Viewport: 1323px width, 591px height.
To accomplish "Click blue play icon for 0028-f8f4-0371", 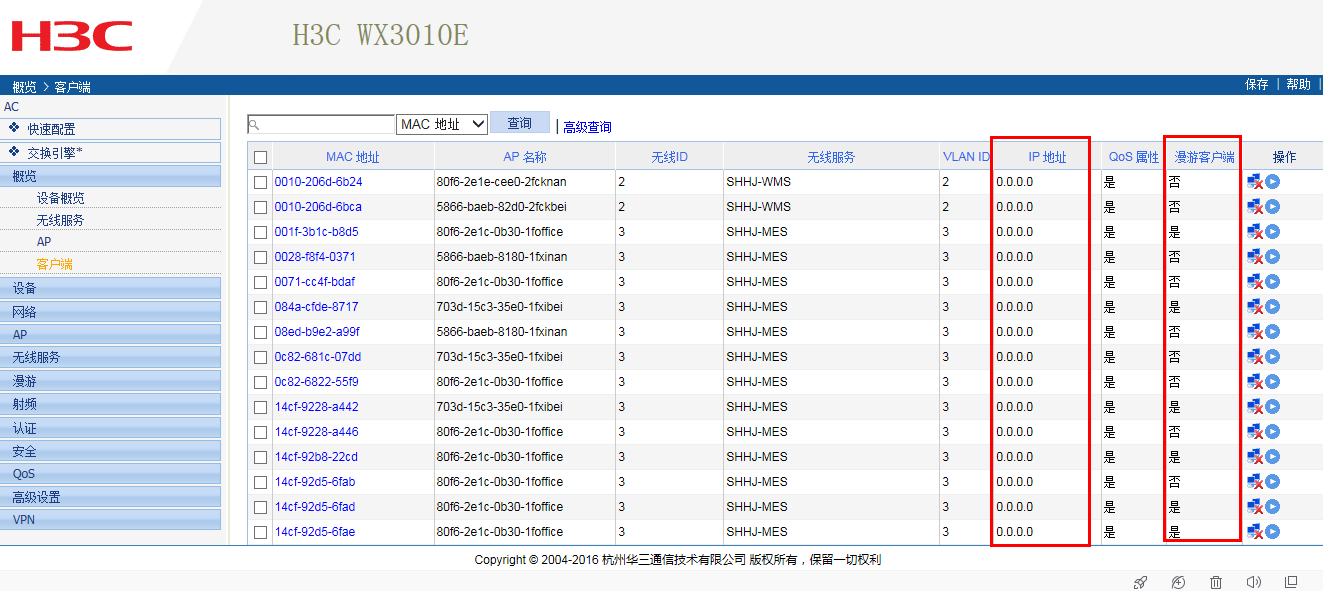I will pos(1272,257).
